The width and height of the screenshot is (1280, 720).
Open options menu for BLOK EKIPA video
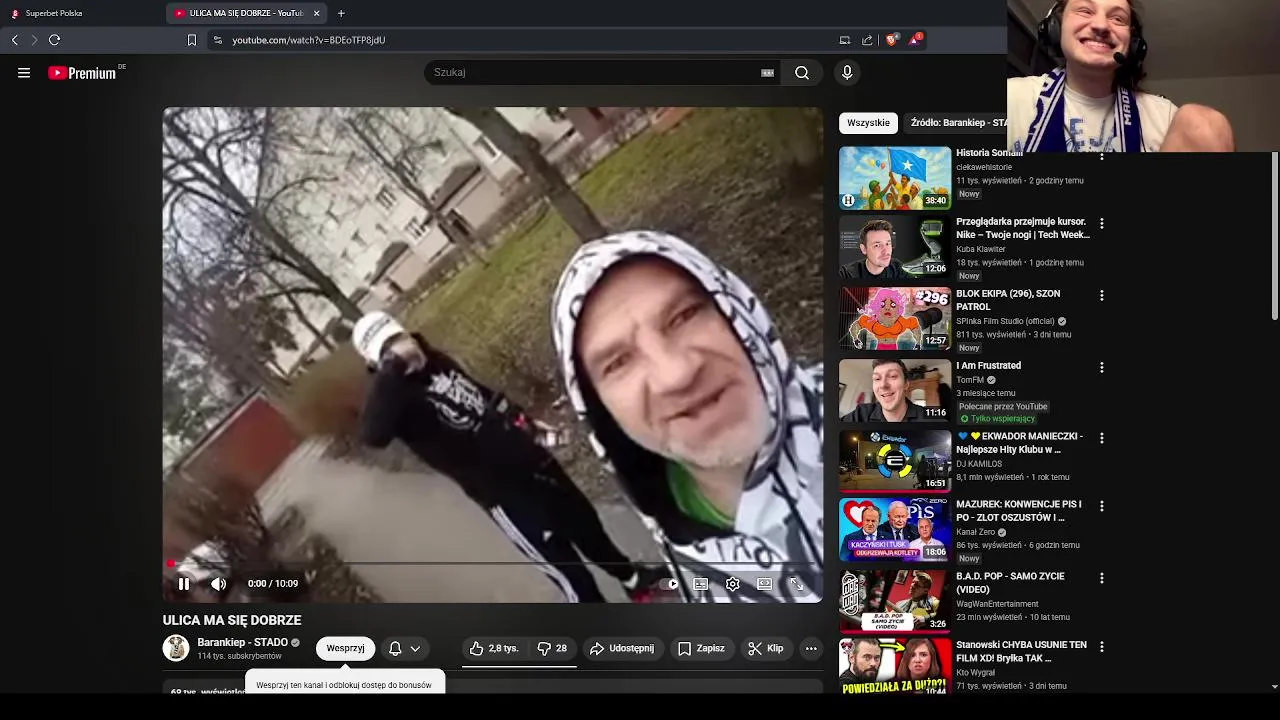(x=1102, y=296)
